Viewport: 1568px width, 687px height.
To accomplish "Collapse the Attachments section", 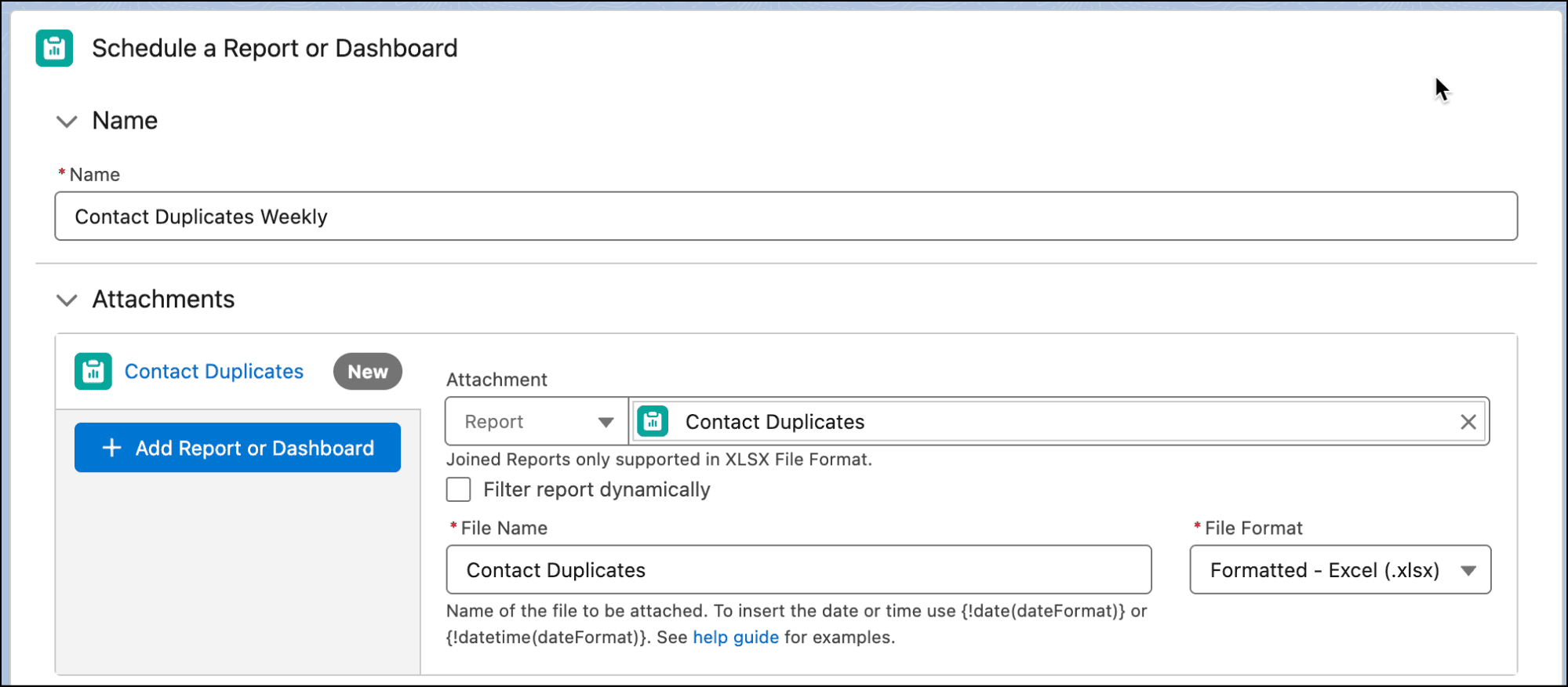I will coord(67,300).
